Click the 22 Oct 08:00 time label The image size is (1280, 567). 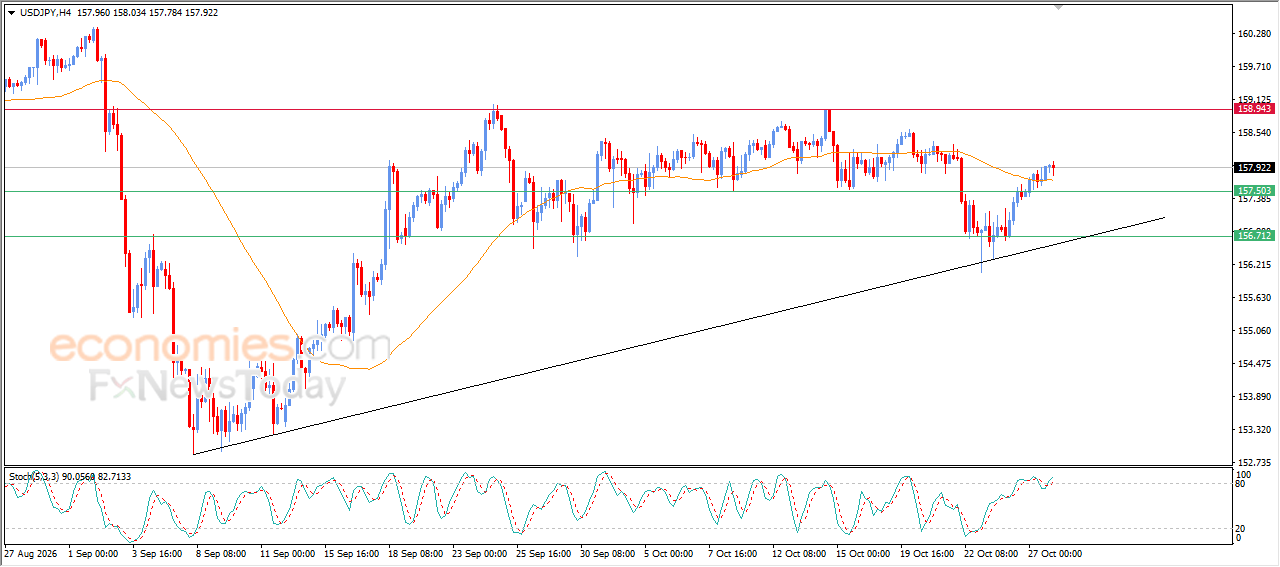[x=992, y=553]
